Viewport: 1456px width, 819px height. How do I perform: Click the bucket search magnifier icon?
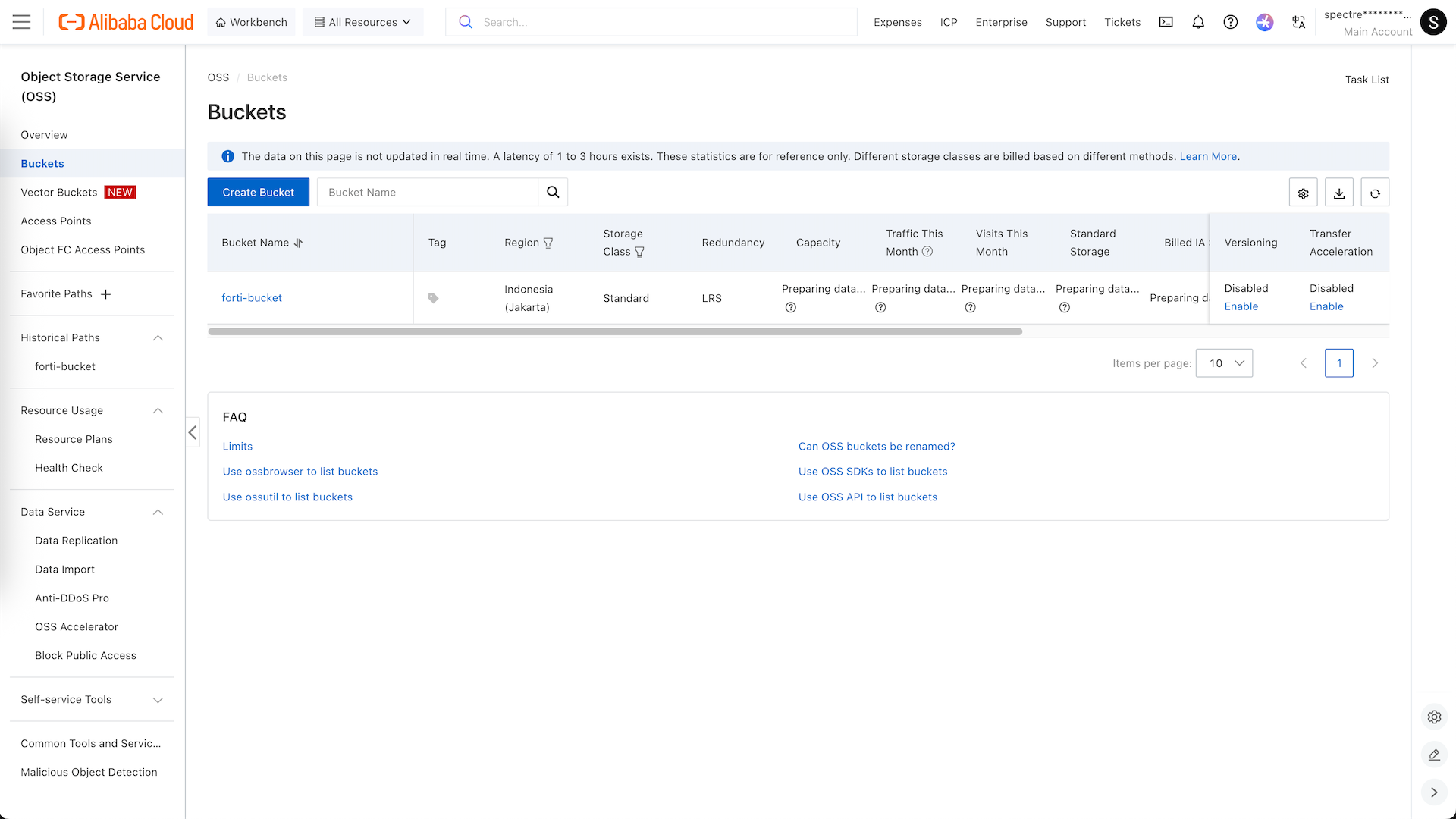point(553,192)
